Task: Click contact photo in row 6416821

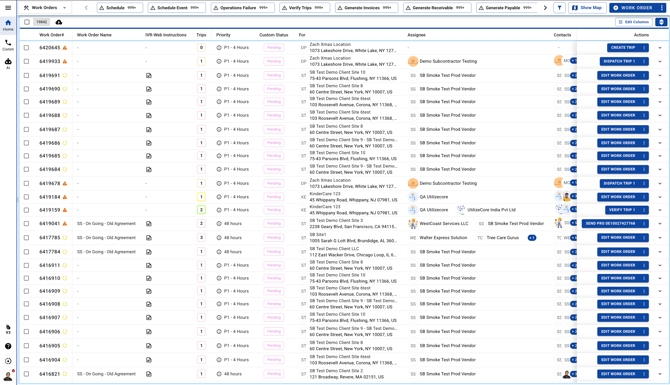Action: click(x=567, y=375)
